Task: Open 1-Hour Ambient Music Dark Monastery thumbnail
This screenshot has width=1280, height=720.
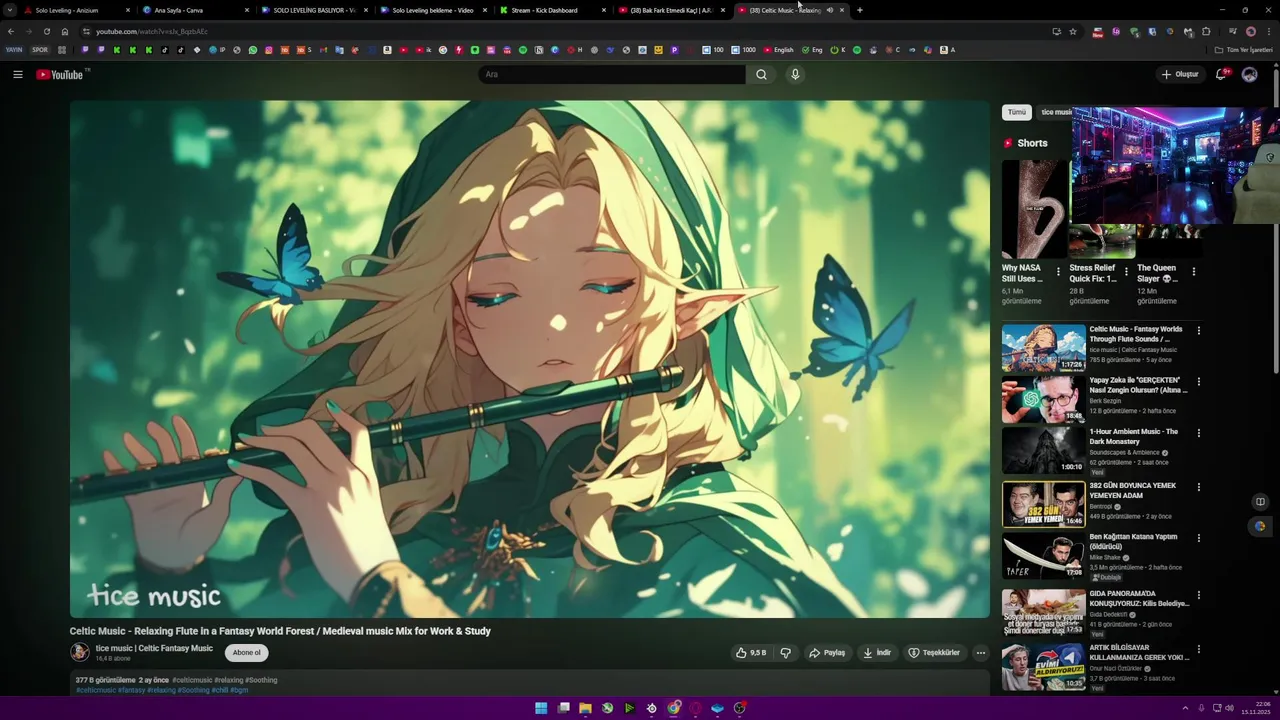Action: point(1044,451)
